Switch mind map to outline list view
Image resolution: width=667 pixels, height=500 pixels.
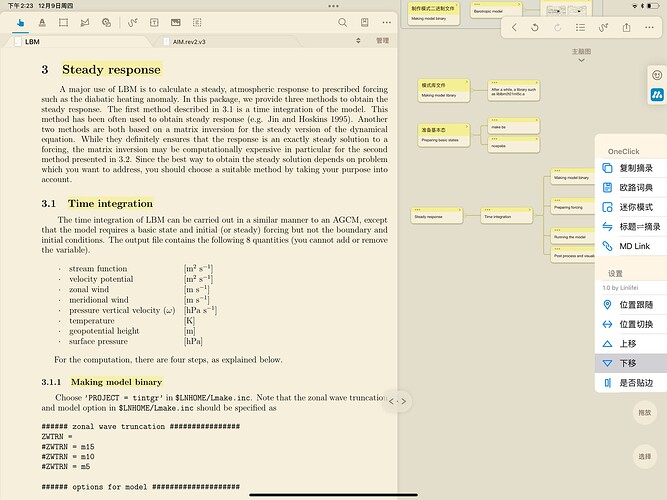point(580,28)
